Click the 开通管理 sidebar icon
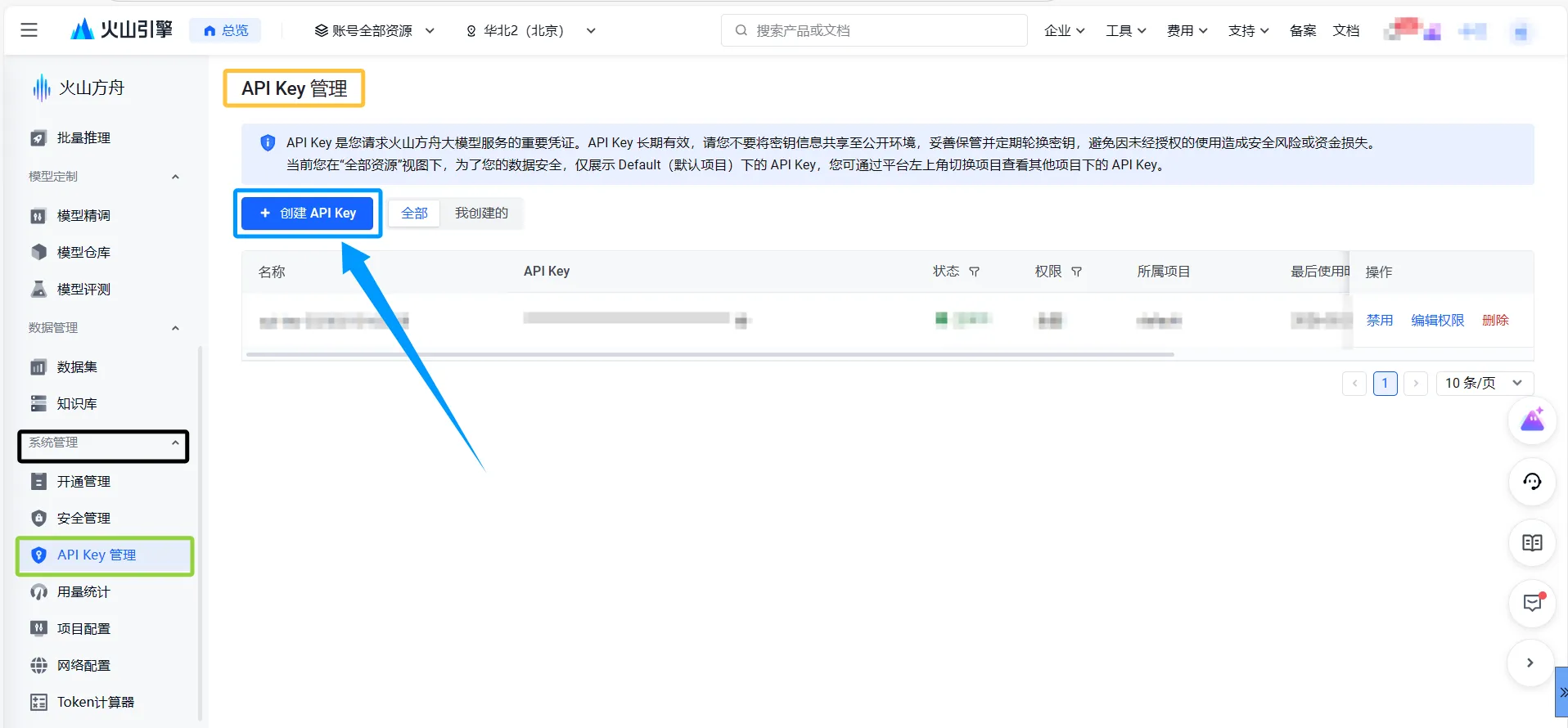Viewport: 1568px width, 728px height. tap(38, 482)
